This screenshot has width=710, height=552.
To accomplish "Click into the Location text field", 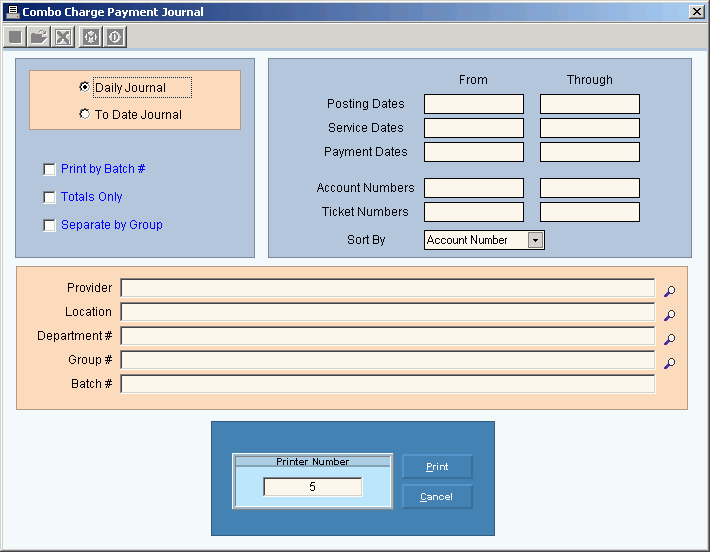I will click(x=388, y=312).
